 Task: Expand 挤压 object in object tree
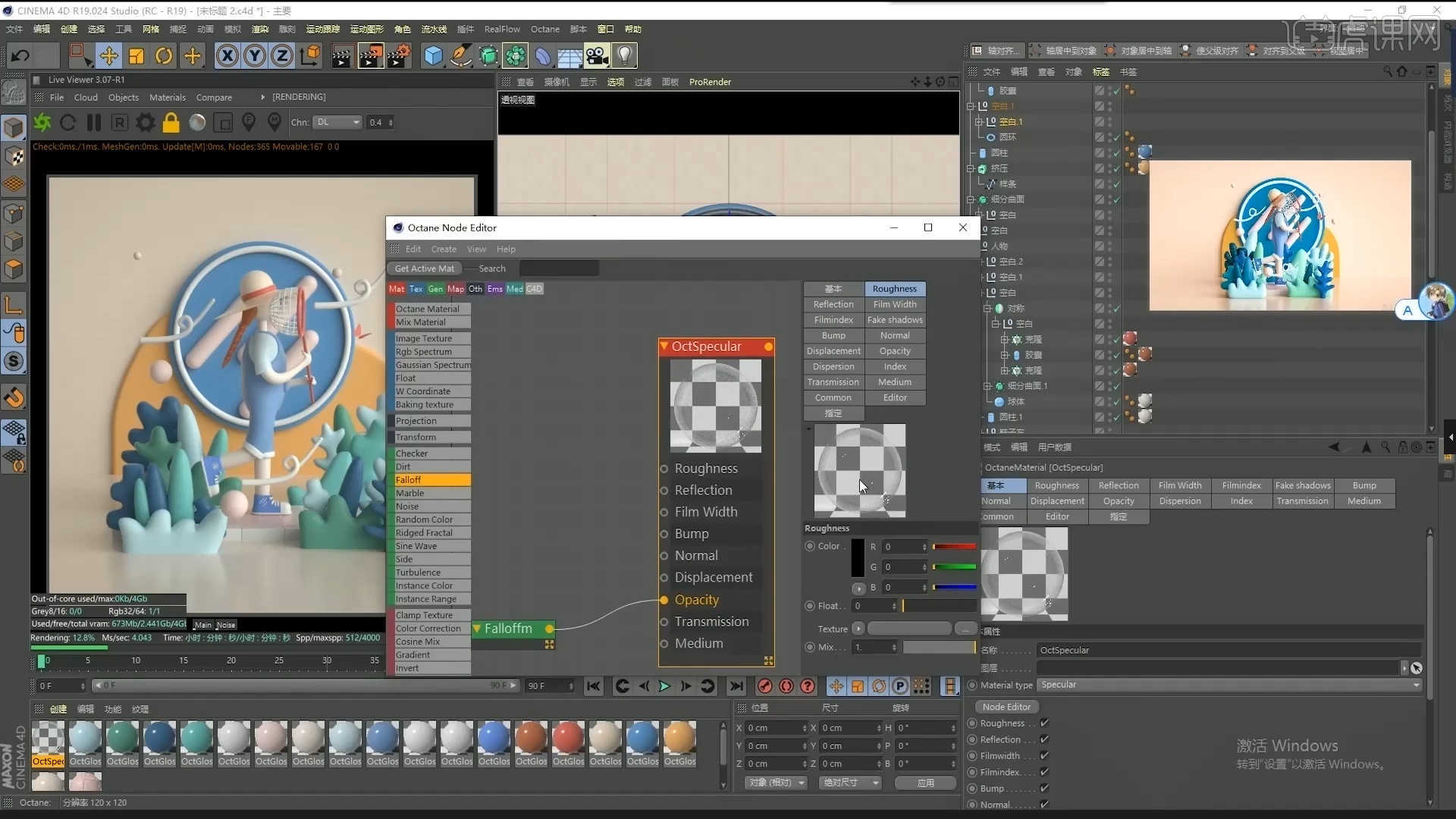(971, 168)
